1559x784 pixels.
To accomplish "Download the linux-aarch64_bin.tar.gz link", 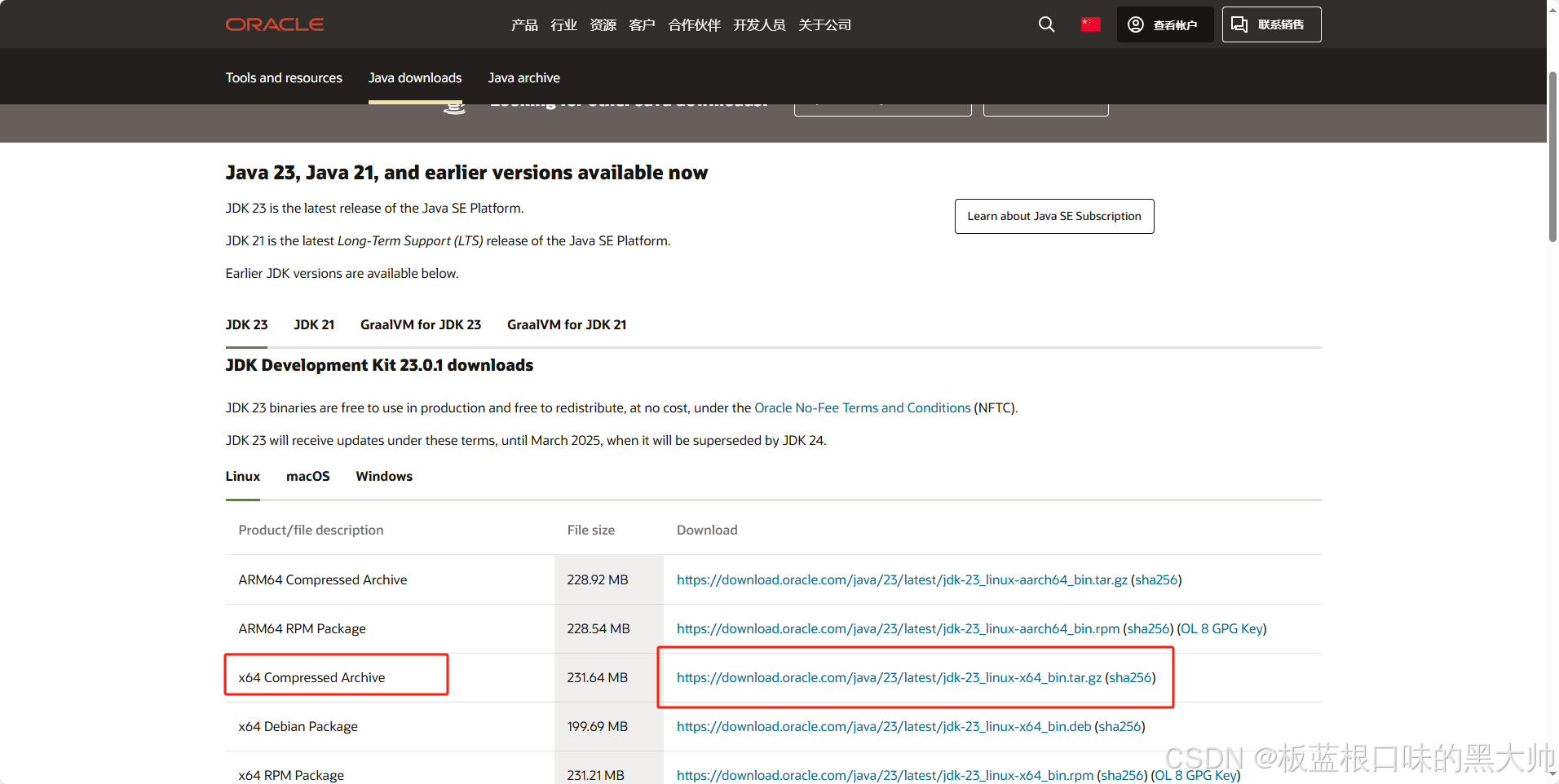I will [x=902, y=579].
